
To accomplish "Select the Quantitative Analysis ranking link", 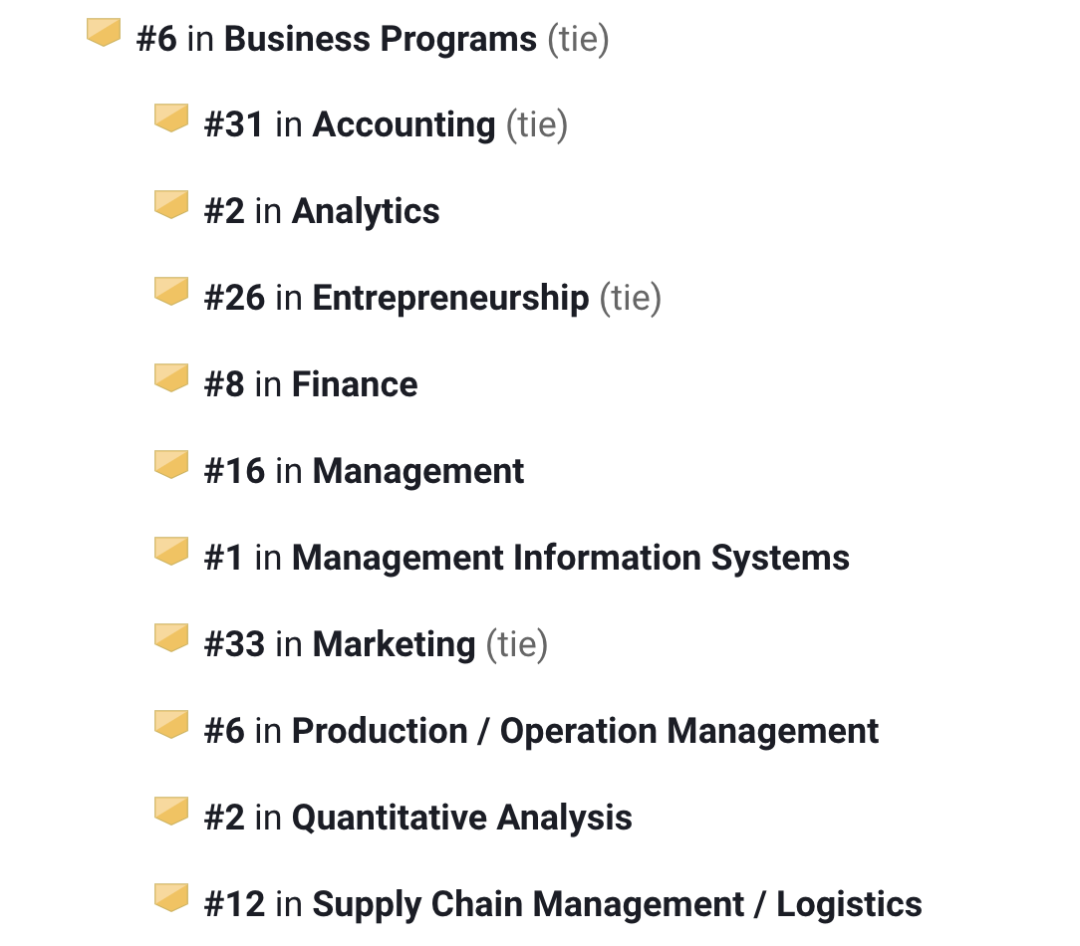I will [x=461, y=818].
